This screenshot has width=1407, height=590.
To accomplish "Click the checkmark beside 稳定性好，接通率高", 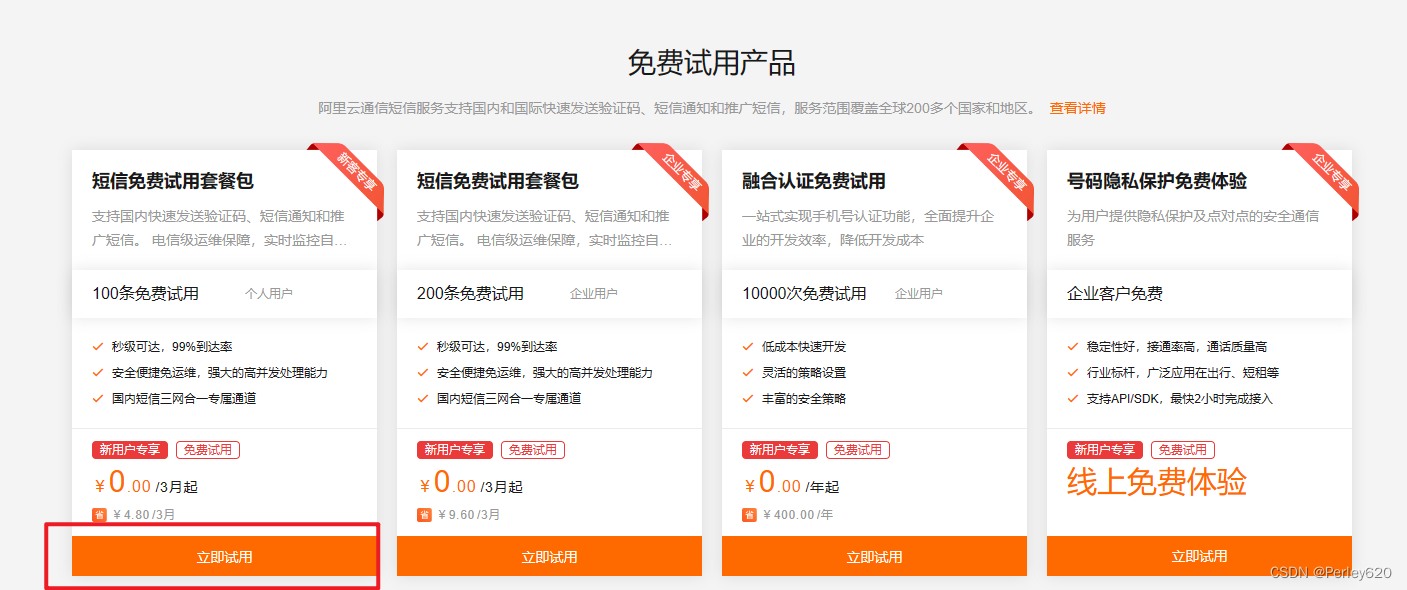I will [1073, 347].
